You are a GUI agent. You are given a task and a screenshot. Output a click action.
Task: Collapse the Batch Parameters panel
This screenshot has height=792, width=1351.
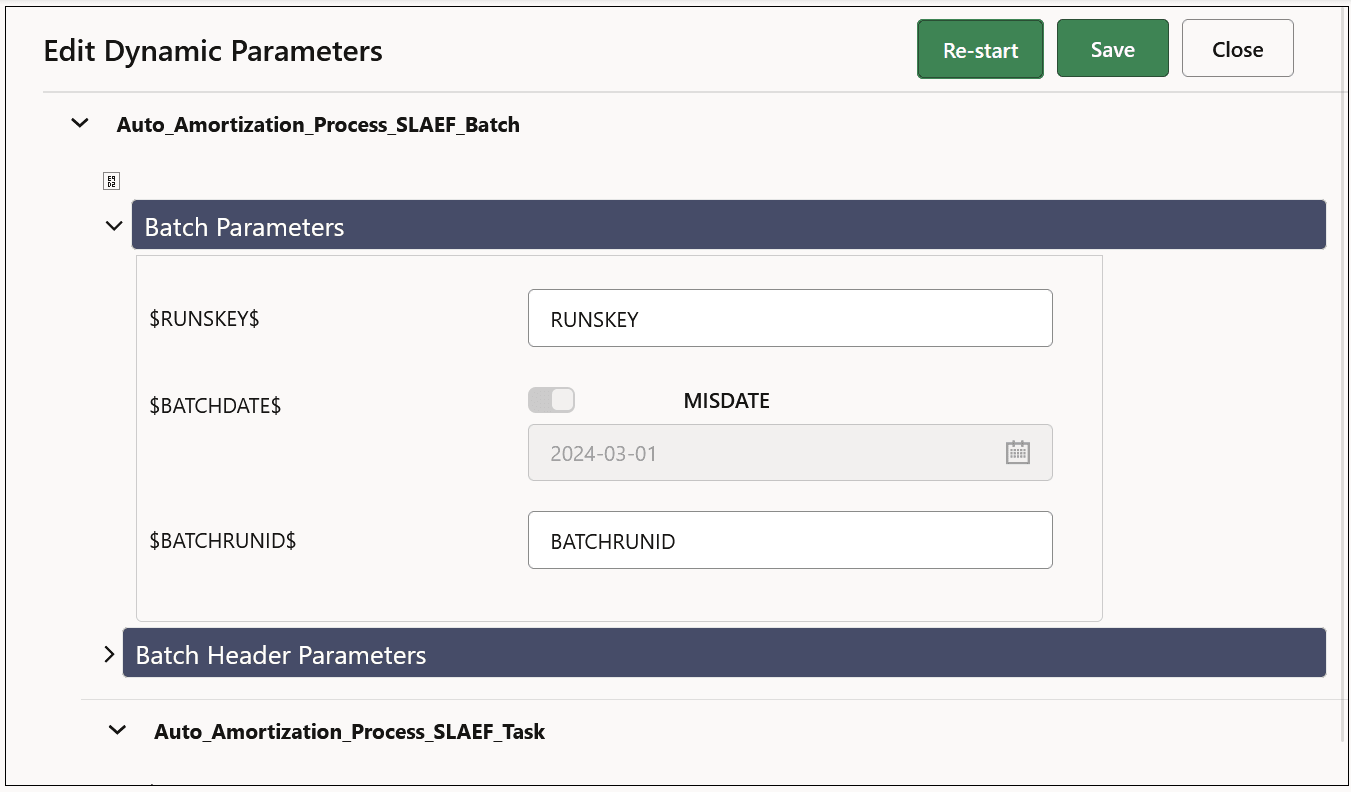coord(114,226)
